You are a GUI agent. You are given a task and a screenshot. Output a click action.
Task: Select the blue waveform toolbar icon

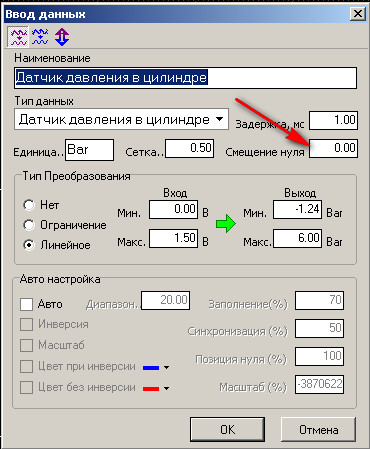tap(40, 37)
